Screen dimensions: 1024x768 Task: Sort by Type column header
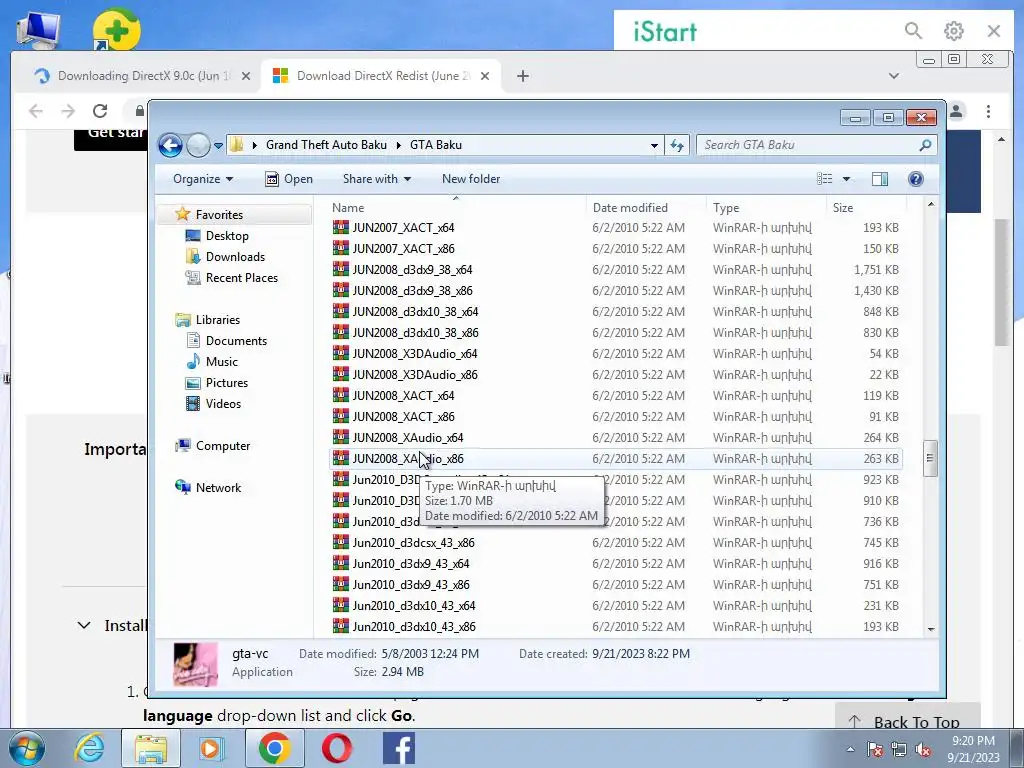(x=726, y=208)
